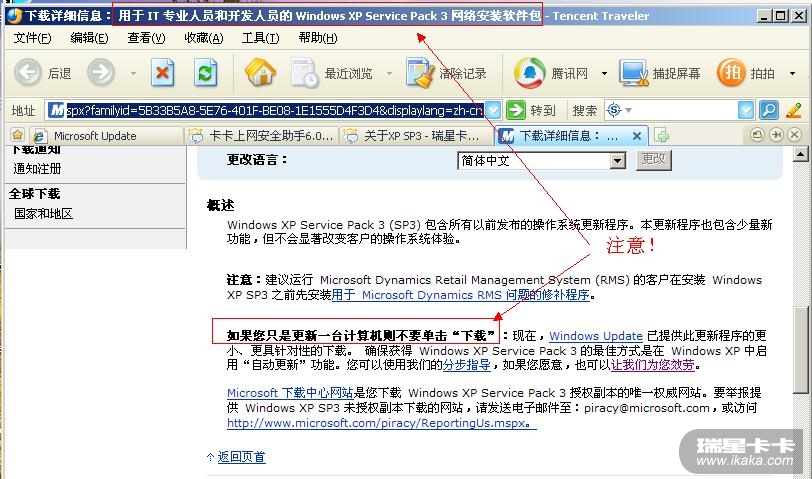Image resolution: width=812 pixels, height=479 pixels.
Task: Click the orange Paipai (拍拍) icon
Action: (x=731, y=72)
